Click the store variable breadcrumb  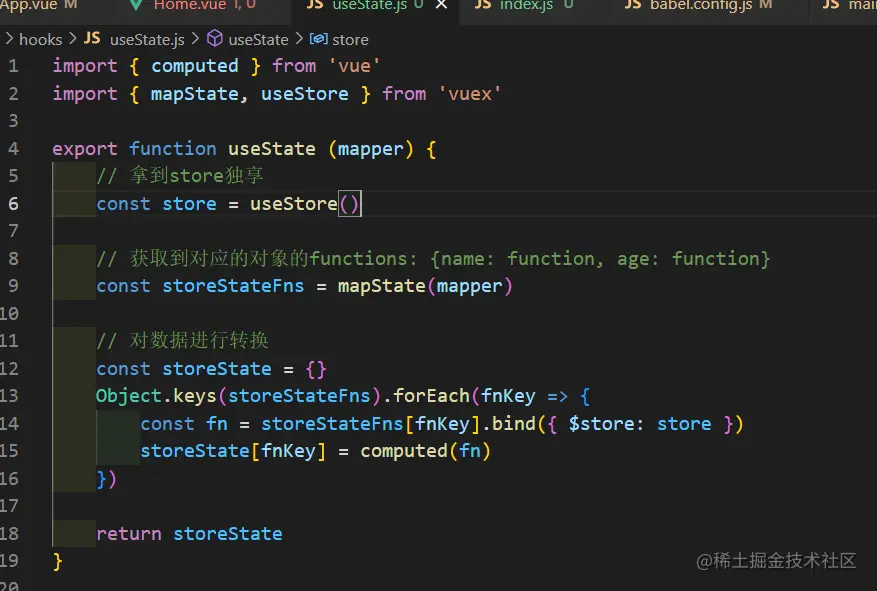[350, 40]
